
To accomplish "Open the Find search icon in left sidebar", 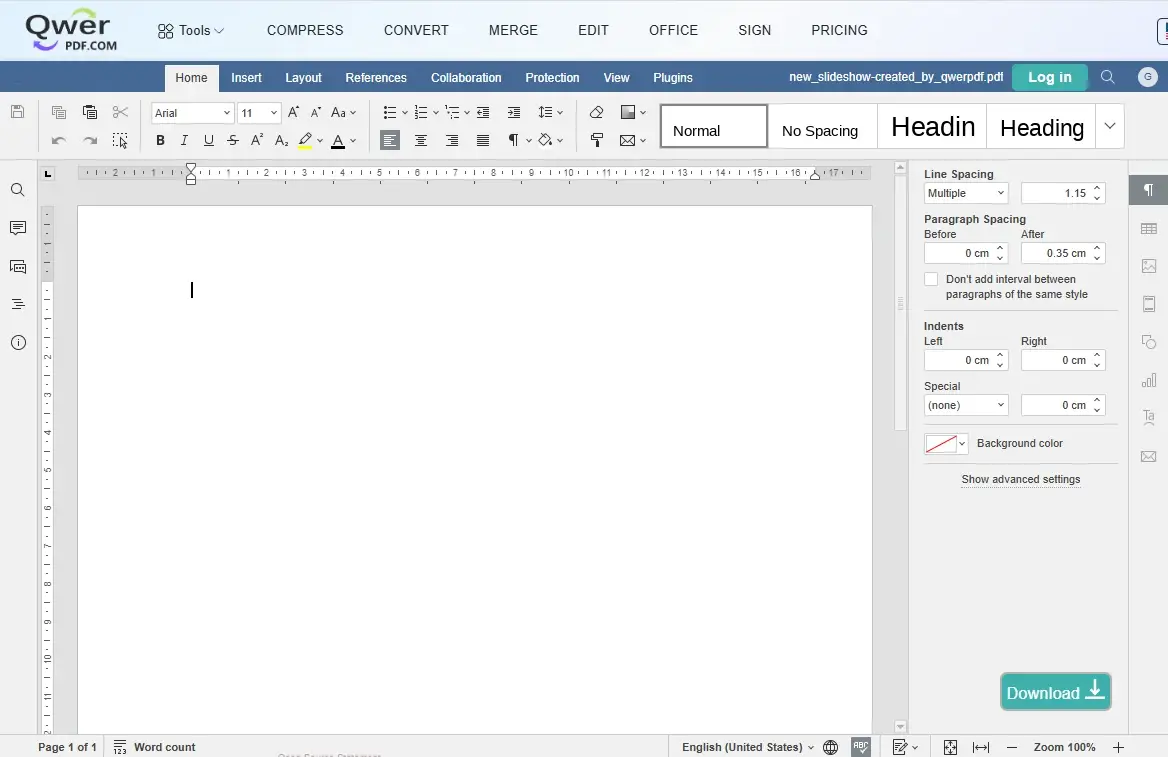I will (x=18, y=190).
